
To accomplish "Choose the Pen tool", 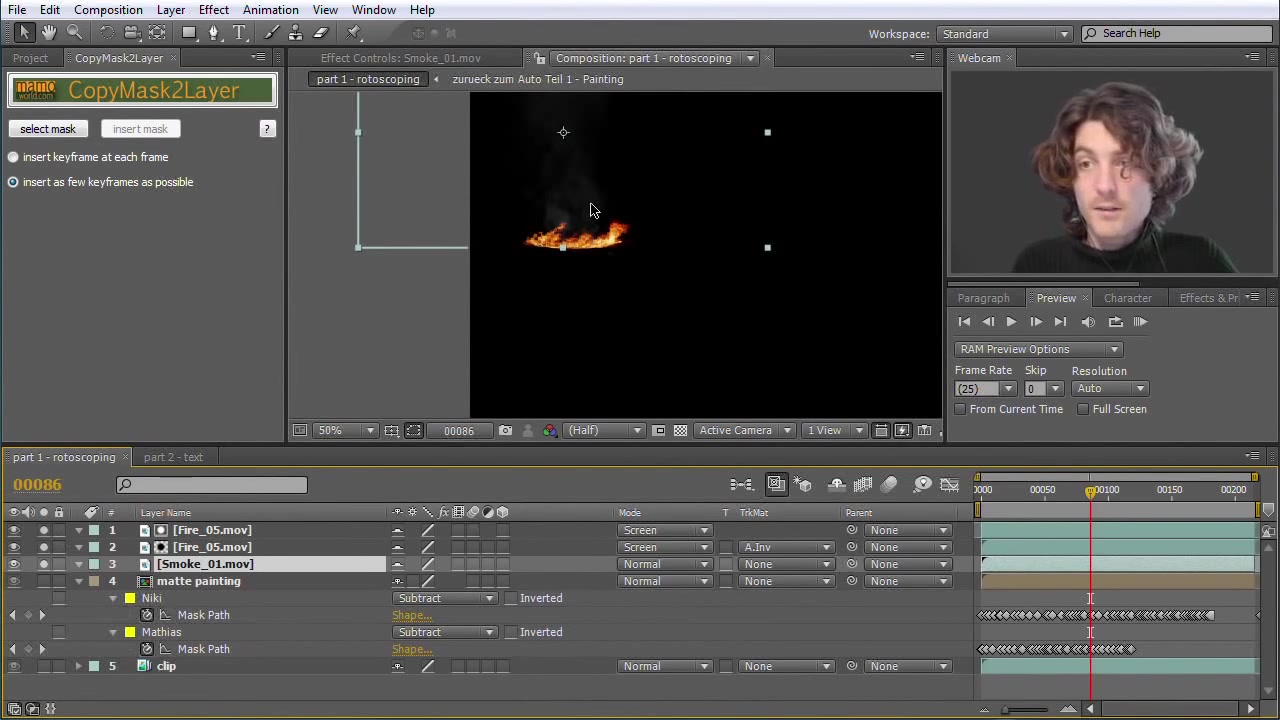I will [x=213, y=33].
